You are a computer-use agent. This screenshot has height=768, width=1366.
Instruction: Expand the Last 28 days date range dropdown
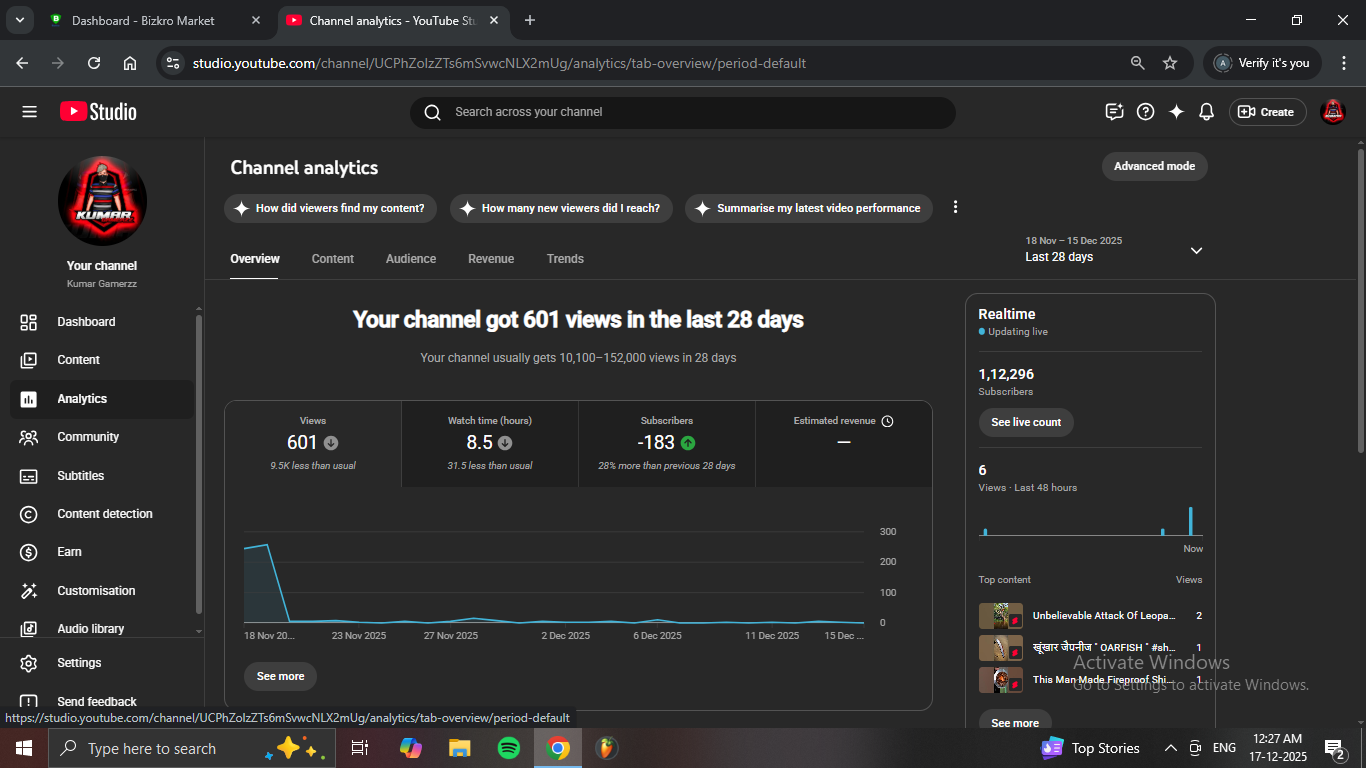(x=1196, y=250)
